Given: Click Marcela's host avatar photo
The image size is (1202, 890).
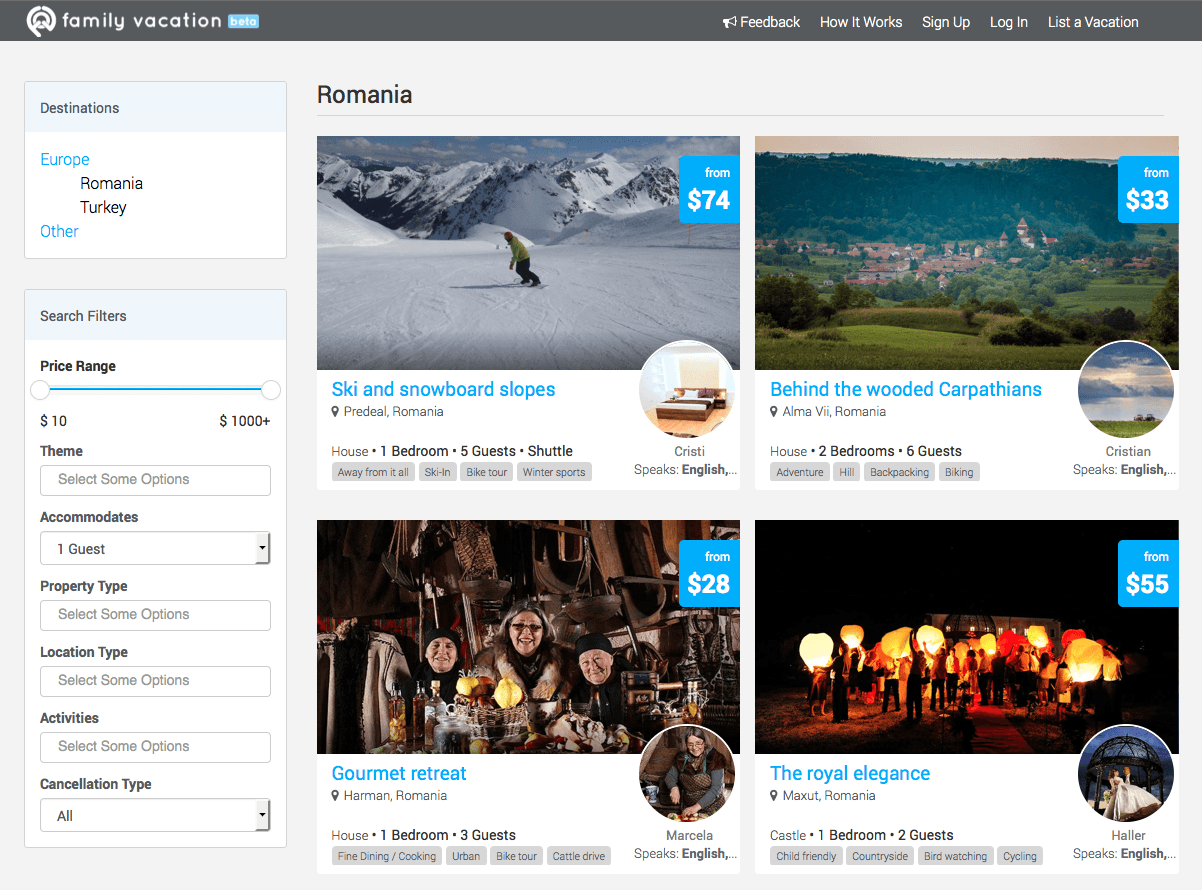Looking at the screenshot, I should pos(687,774).
